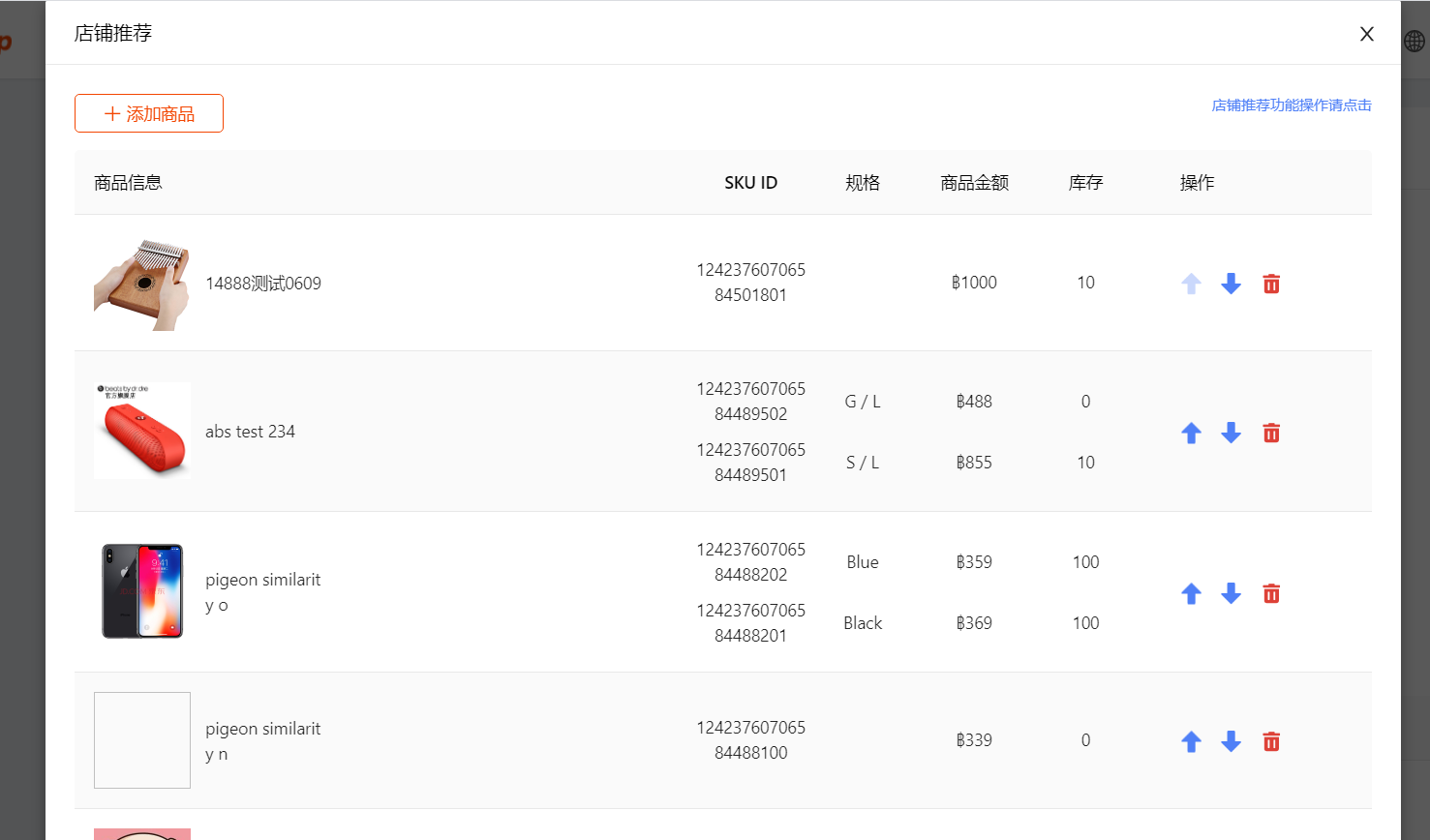
Task: Click the product name abs test 234
Action: (250, 432)
